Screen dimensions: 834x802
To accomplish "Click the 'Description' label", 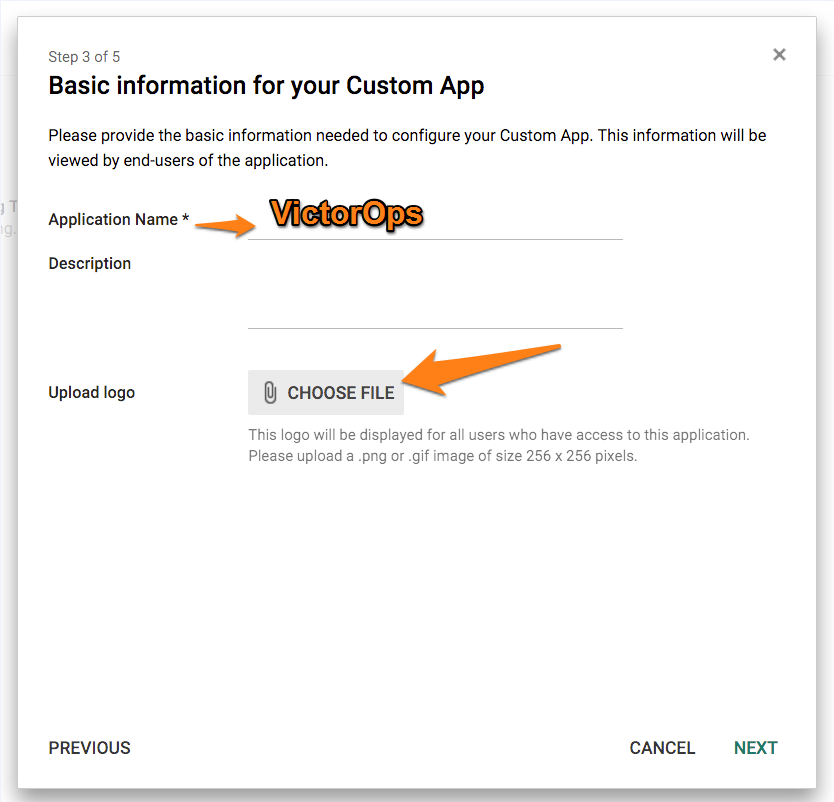I will (x=89, y=263).
